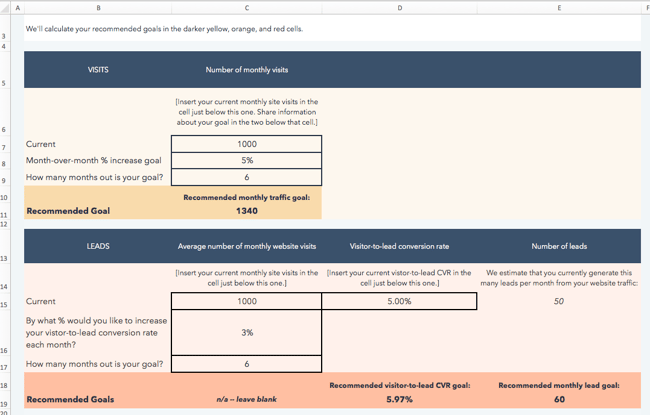Click VISITS months-out cell showing 6
Screen dimensions: 650x415
tap(247, 177)
